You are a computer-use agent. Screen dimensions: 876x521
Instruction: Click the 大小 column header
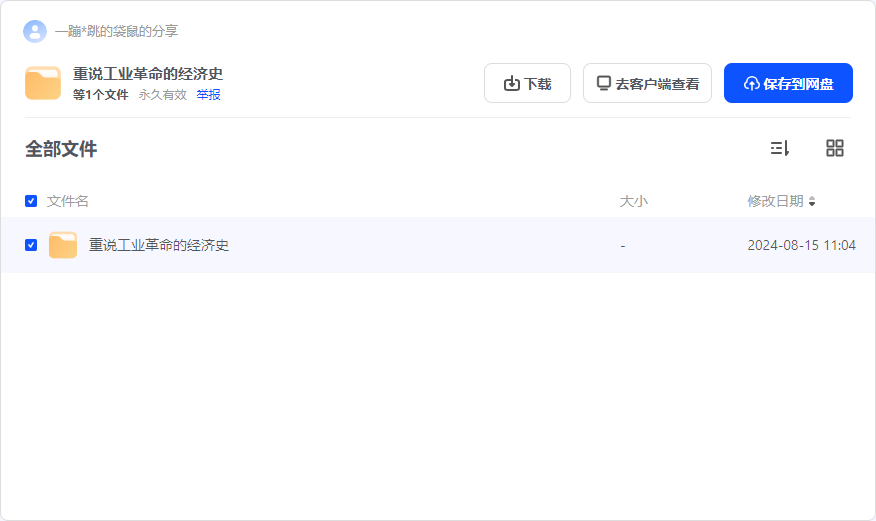pyautogui.click(x=634, y=201)
